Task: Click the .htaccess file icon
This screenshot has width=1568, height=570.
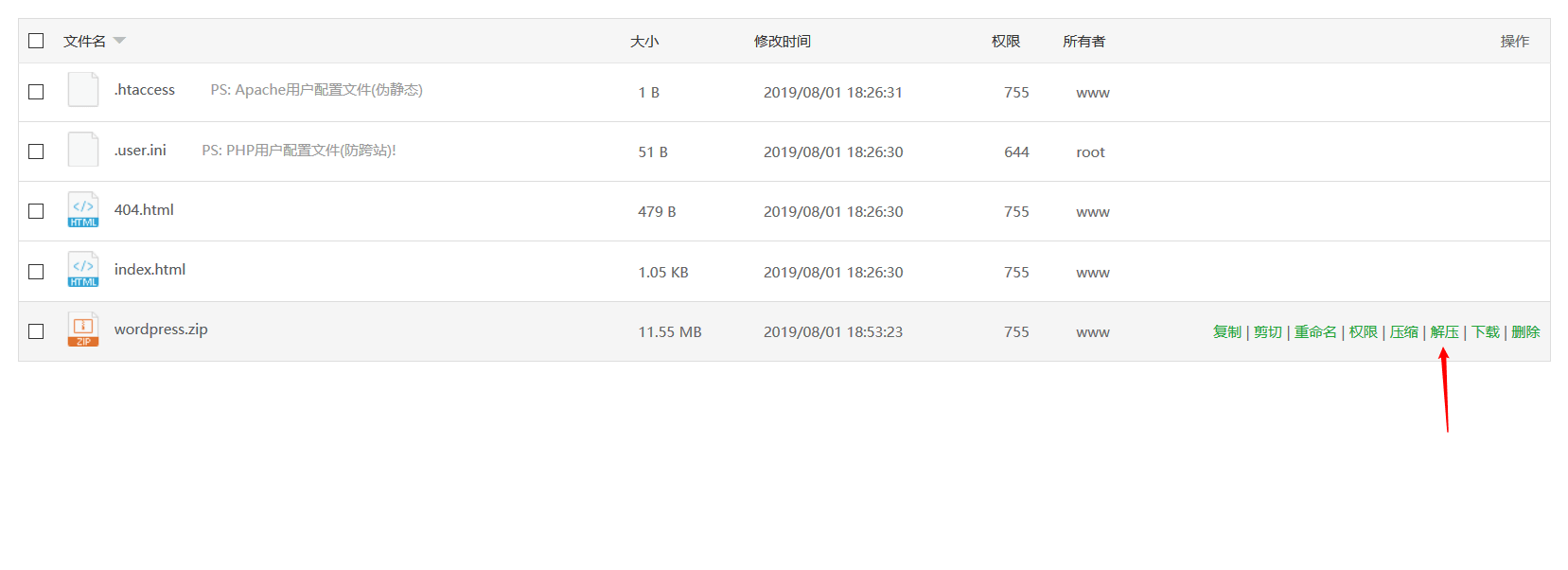Action: [x=83, y=90]
